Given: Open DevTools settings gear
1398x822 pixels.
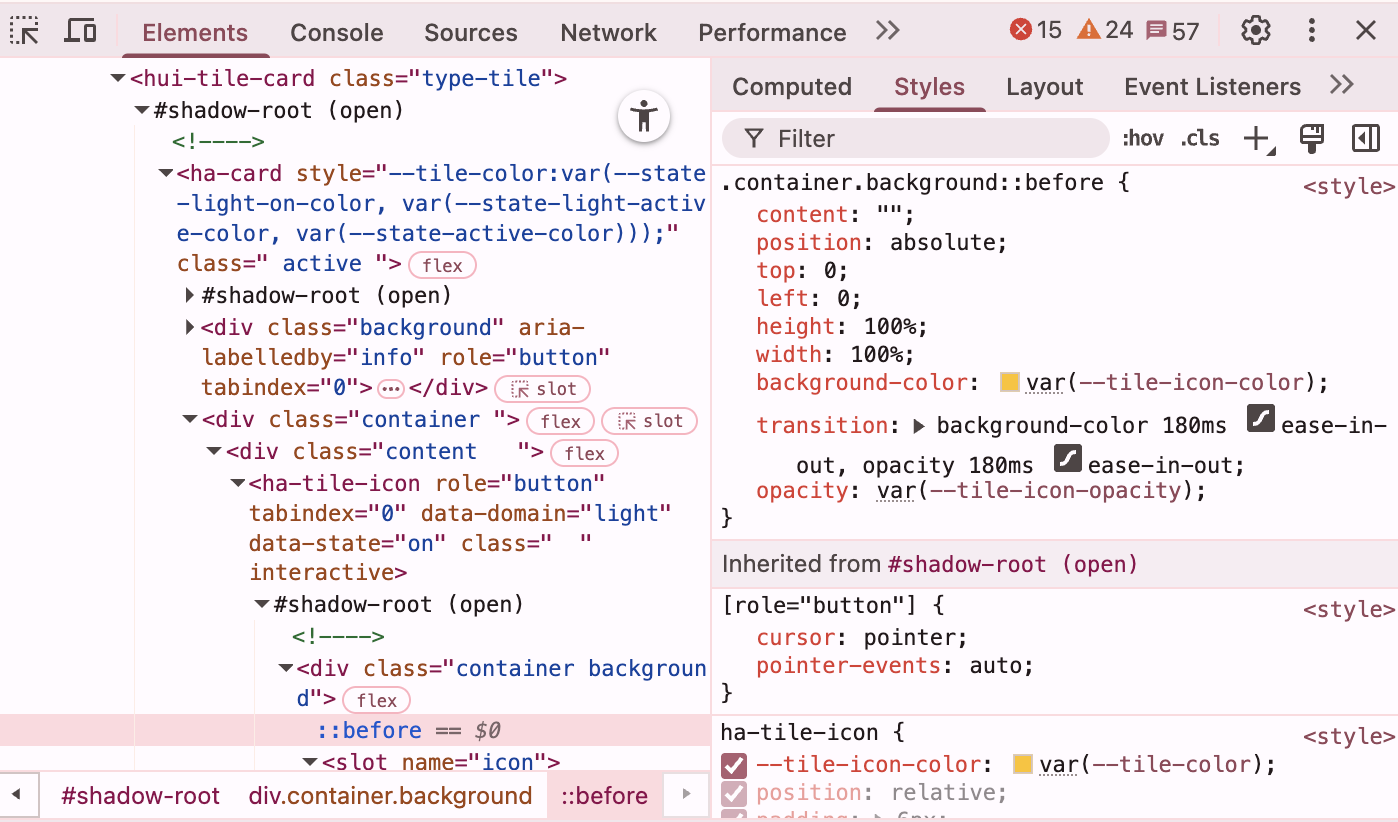Looking at the screenshot, I should click(1255, 31).
